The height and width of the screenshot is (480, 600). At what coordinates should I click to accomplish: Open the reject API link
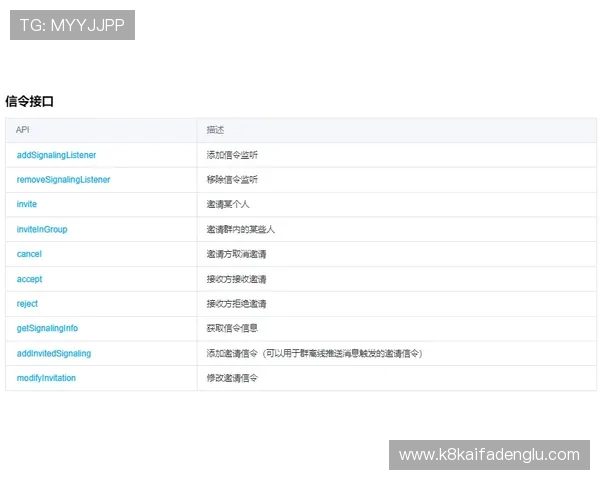click(27, 304)
